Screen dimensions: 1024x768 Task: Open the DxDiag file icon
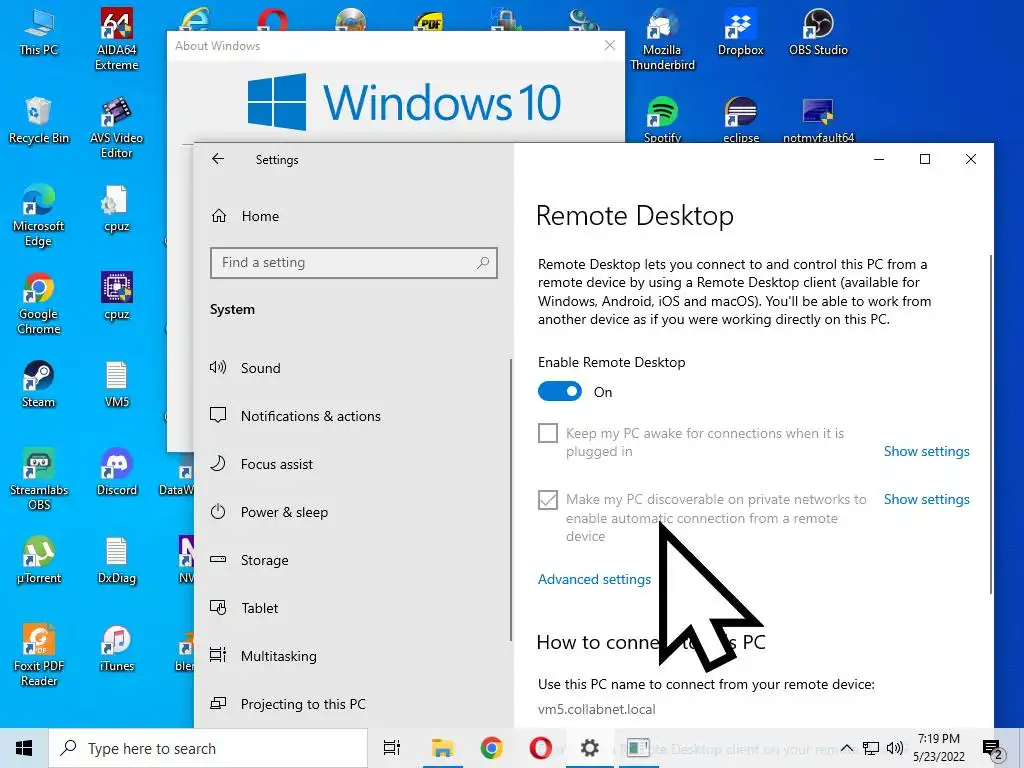(117, 561)
